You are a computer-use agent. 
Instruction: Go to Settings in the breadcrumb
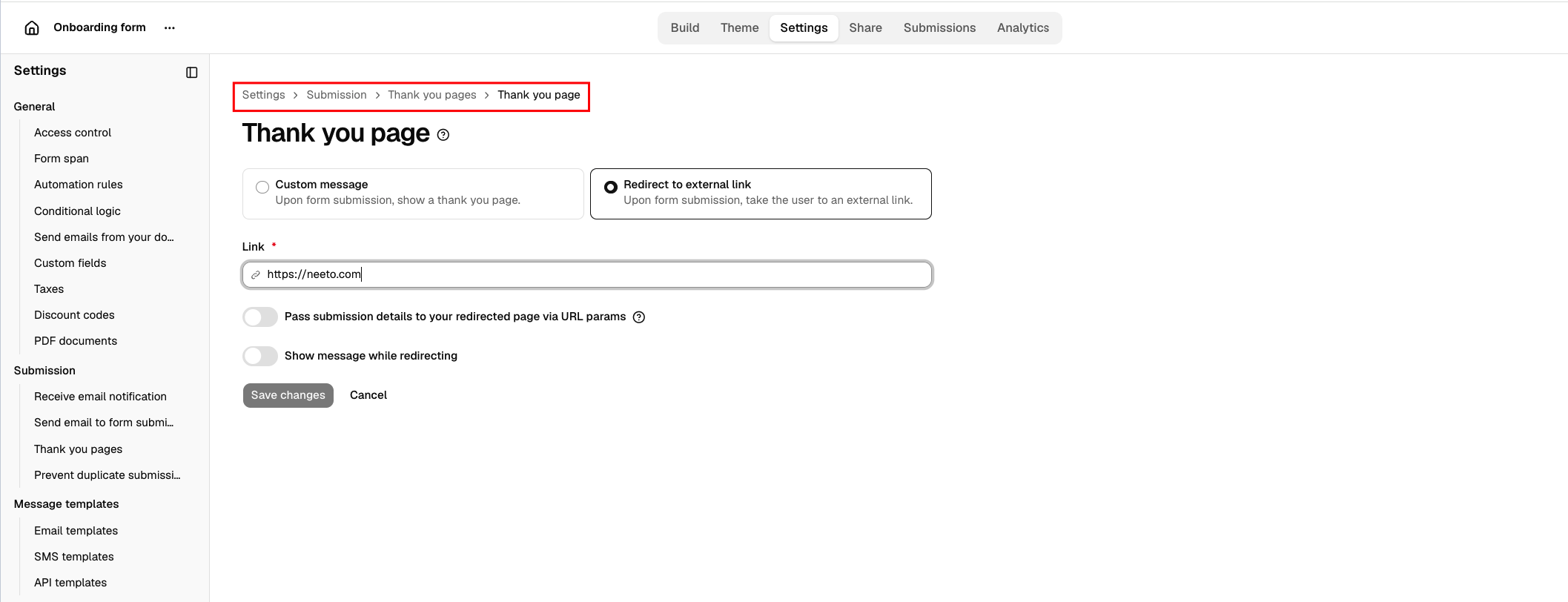pos(263,95)
